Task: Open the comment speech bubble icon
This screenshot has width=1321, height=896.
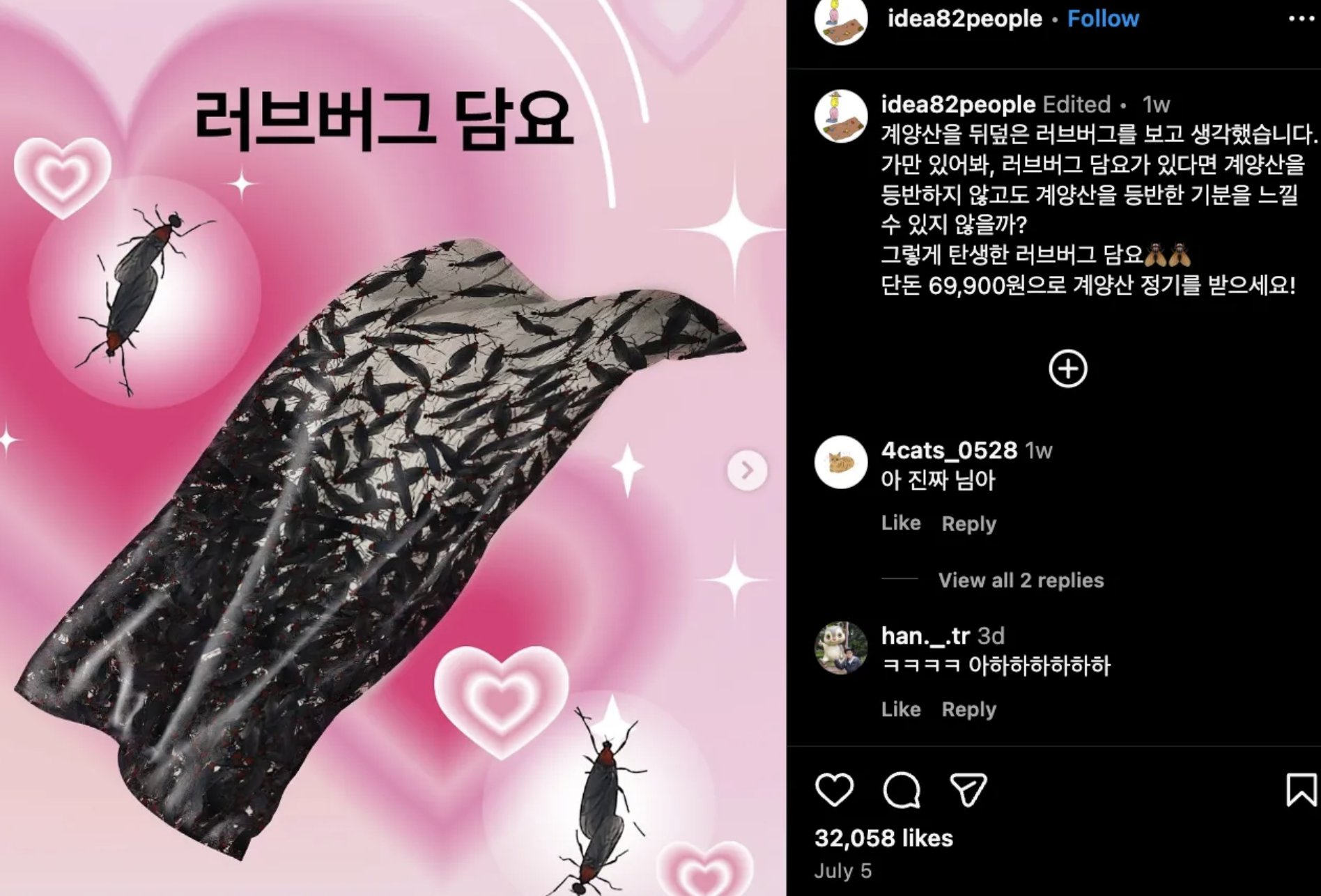Action: coord(902,790)
